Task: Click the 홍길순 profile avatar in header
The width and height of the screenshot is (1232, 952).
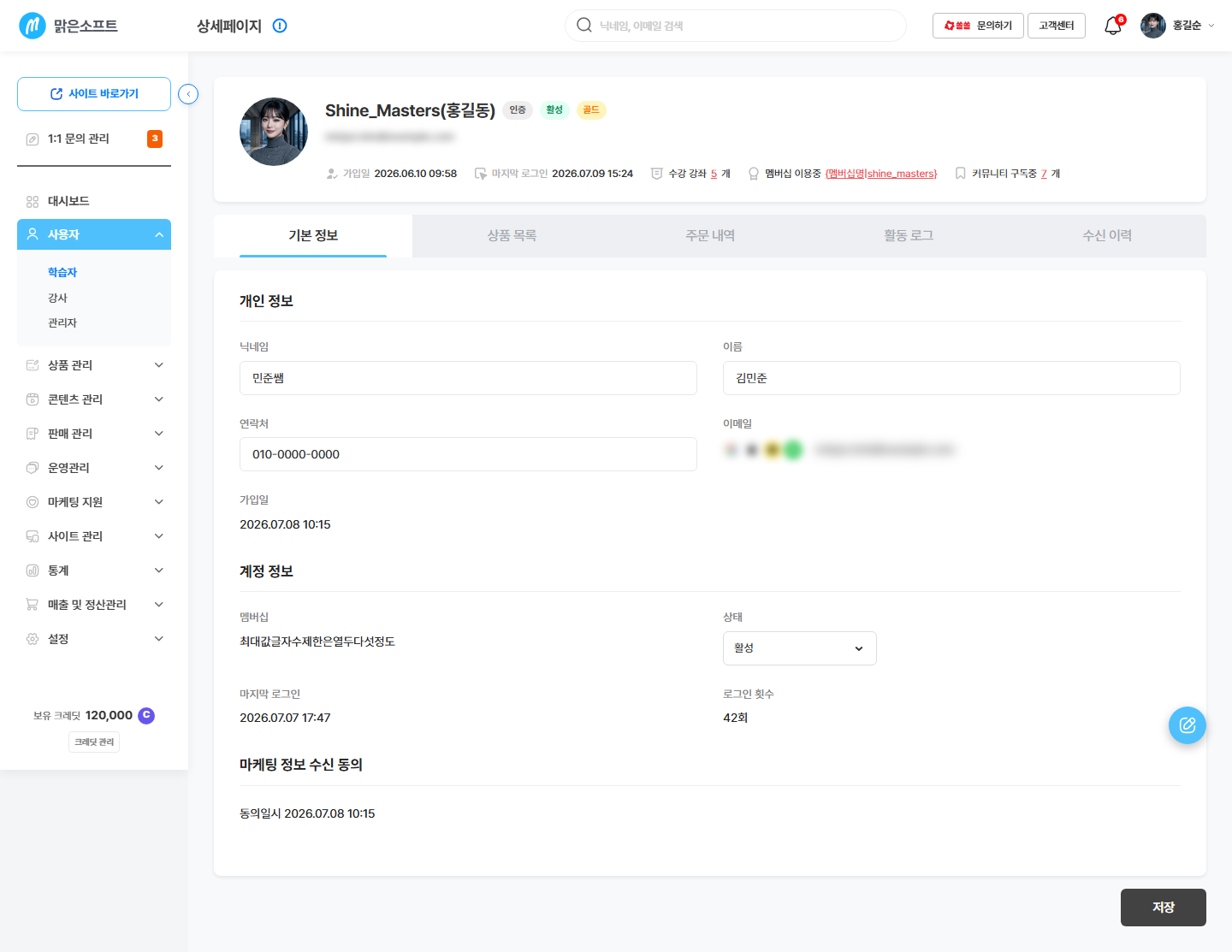Action: [1153, 26]
